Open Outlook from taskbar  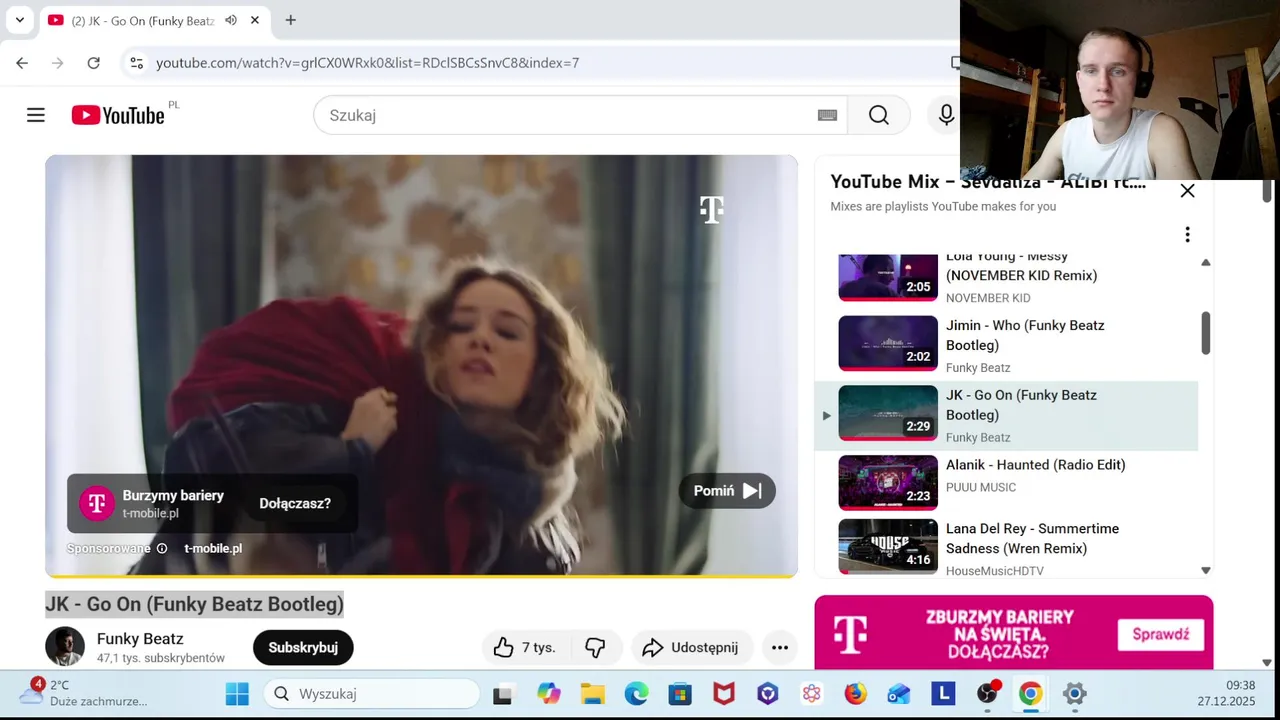[899, 694]
